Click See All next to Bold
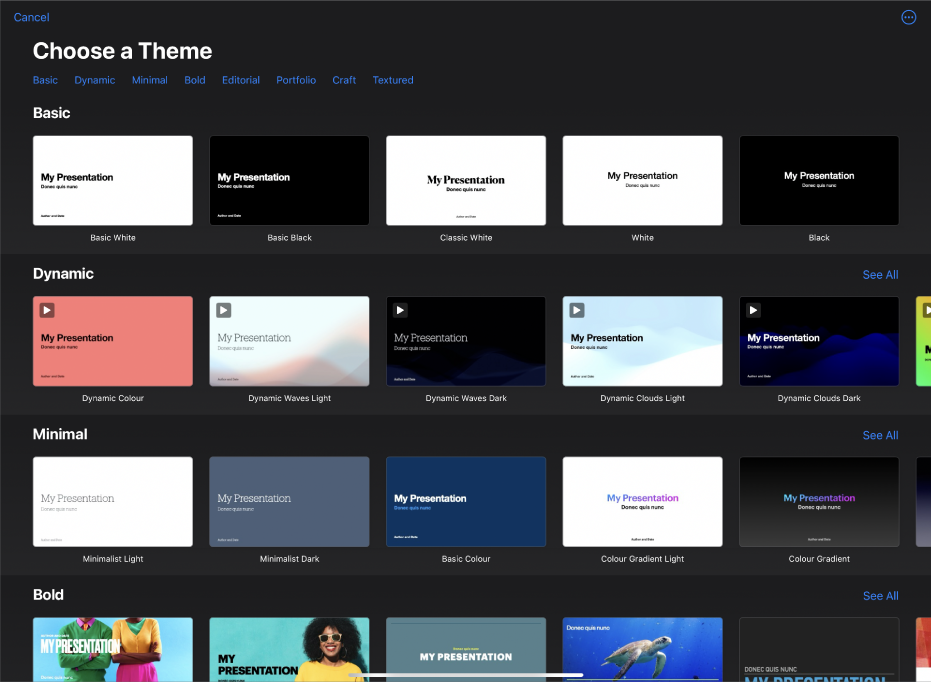This screenshot has width=931, height=684. [880, 595]
